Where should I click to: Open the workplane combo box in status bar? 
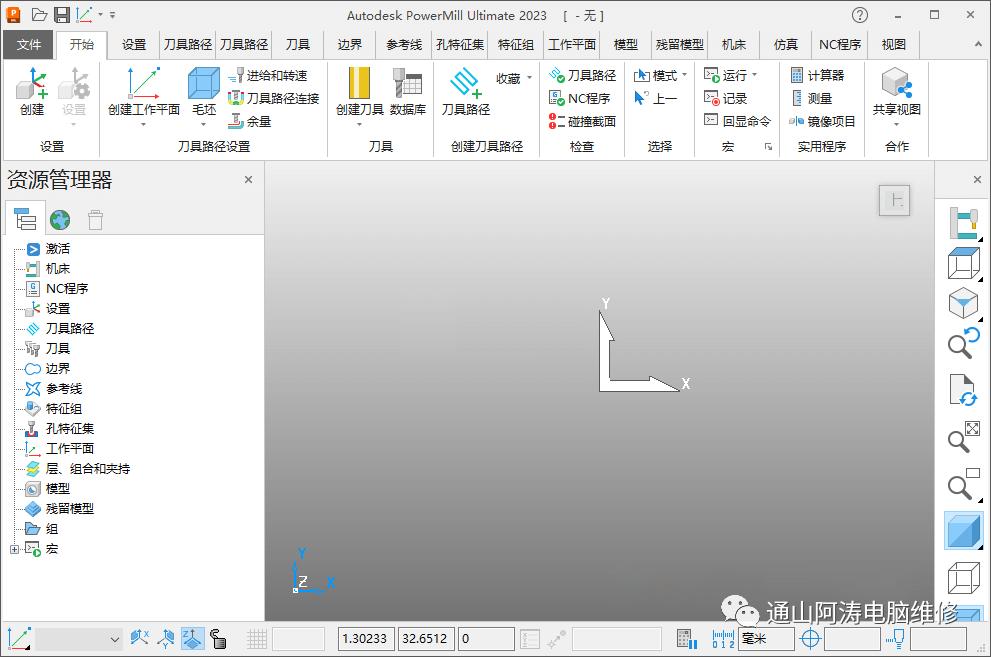(78, 639)
